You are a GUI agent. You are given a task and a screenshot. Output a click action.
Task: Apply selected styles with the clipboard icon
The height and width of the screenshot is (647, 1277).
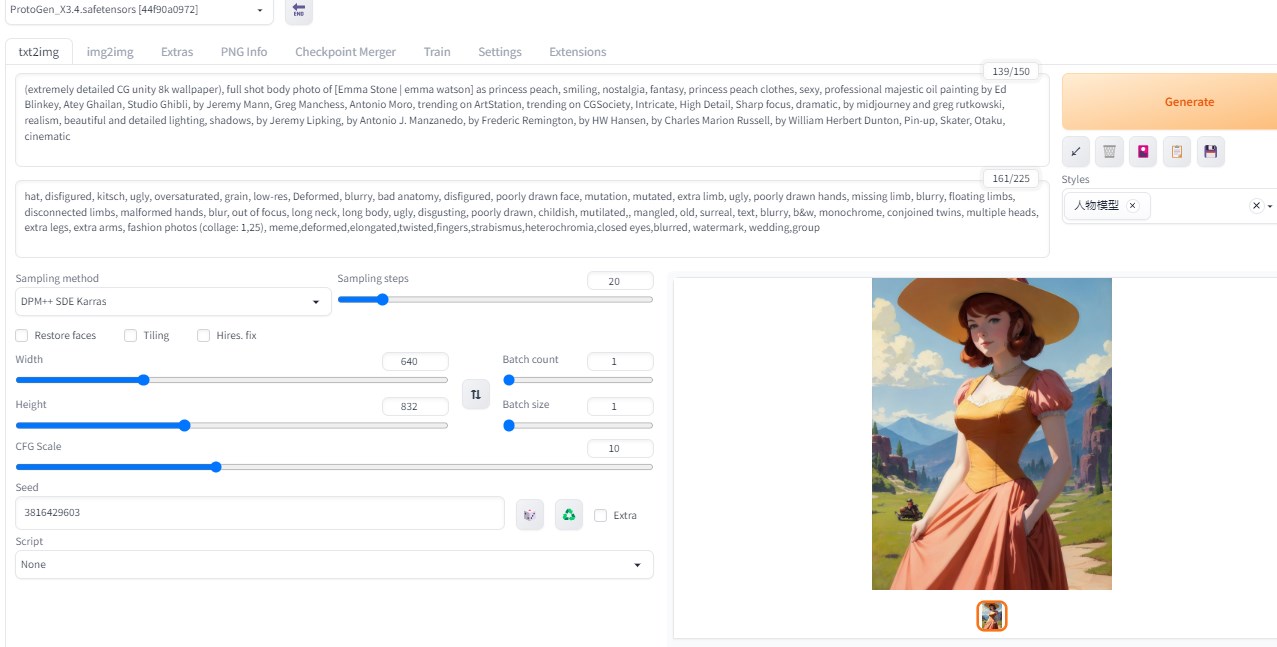[1177, 152]
